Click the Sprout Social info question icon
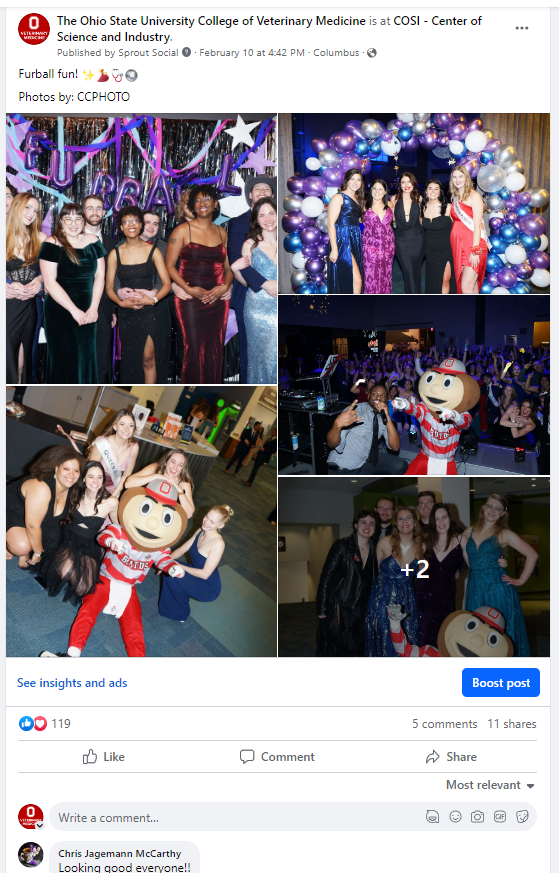Screen dimensions: 559x873 click(187, 52)
